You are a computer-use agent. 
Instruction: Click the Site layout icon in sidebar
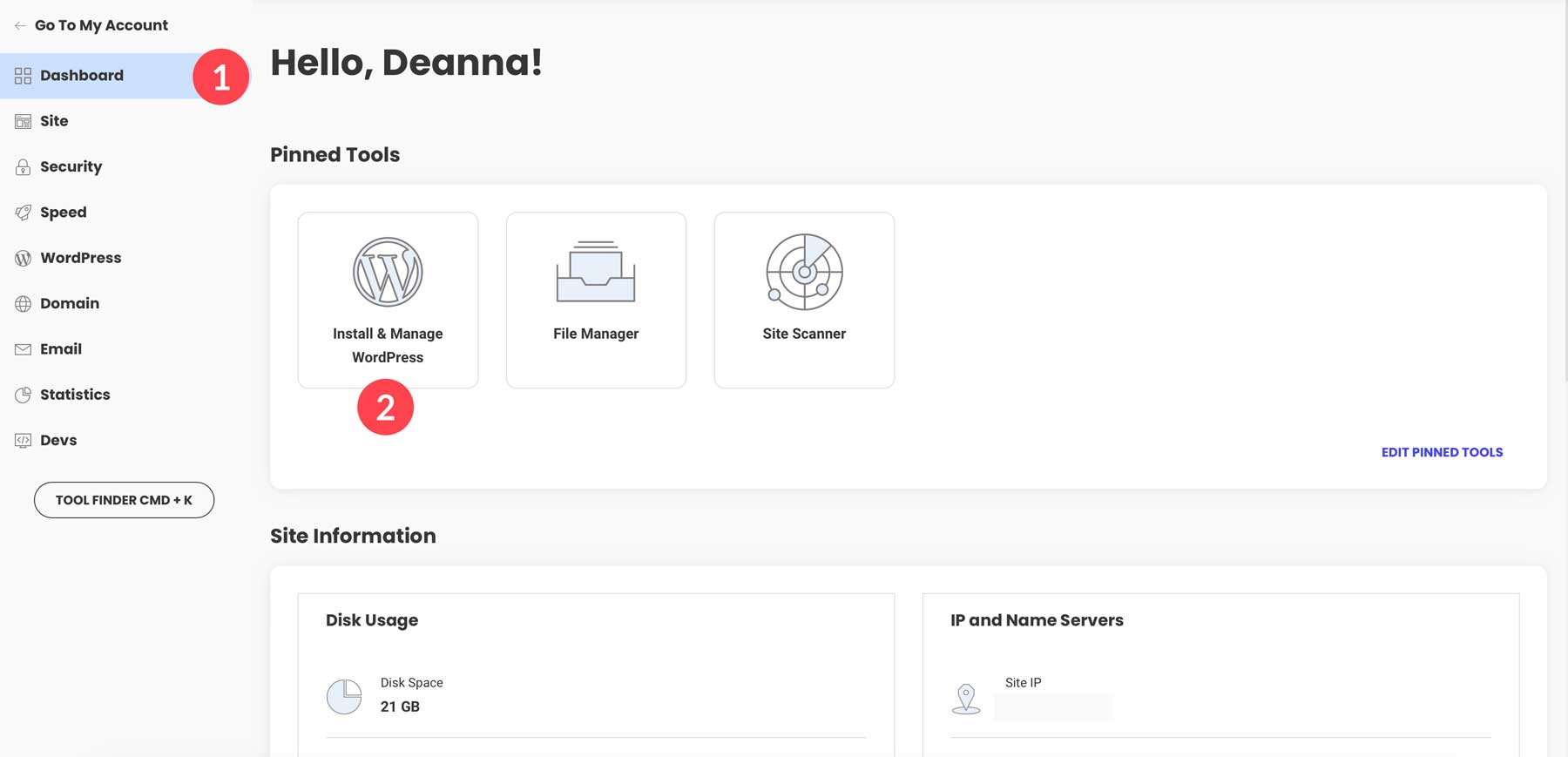[x=24, y=121]
